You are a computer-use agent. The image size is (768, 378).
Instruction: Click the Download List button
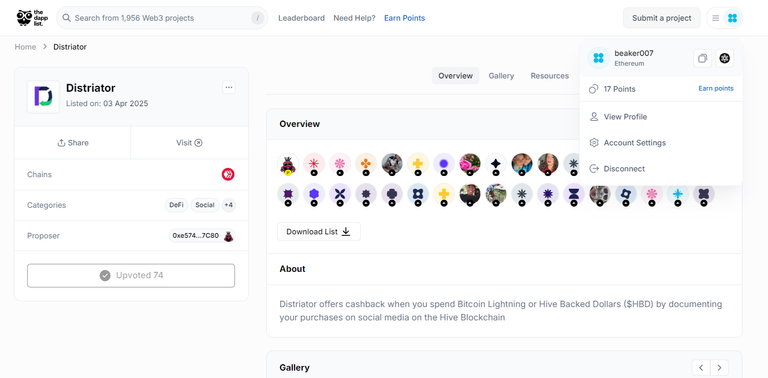(x=319, y=232)
